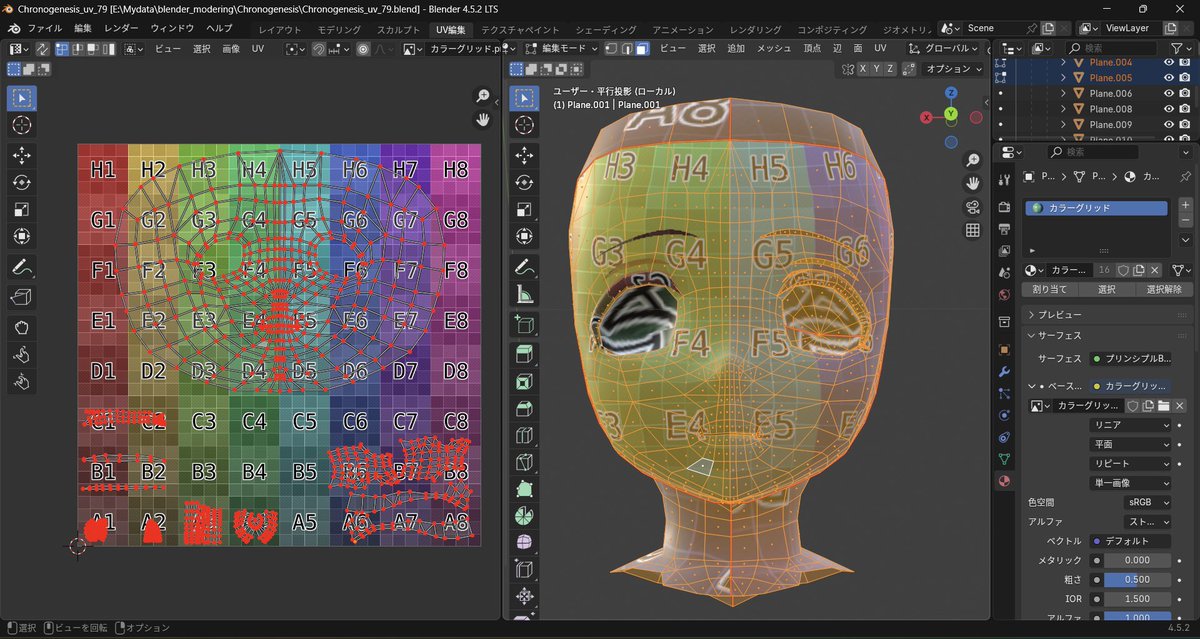Open the Object Data properties tab
The height and width of the screenshot is (639, 1200).
click(x=1004, y=459)
